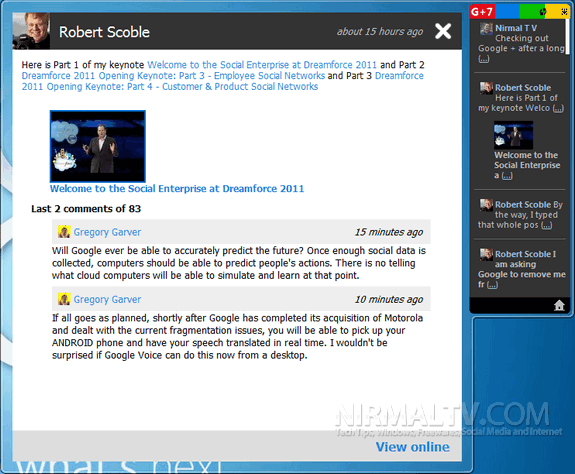The width and height of the screenshot is (575, 474).
Task: Open Robert Scoble 'By the way' post name
Action: 523,205
